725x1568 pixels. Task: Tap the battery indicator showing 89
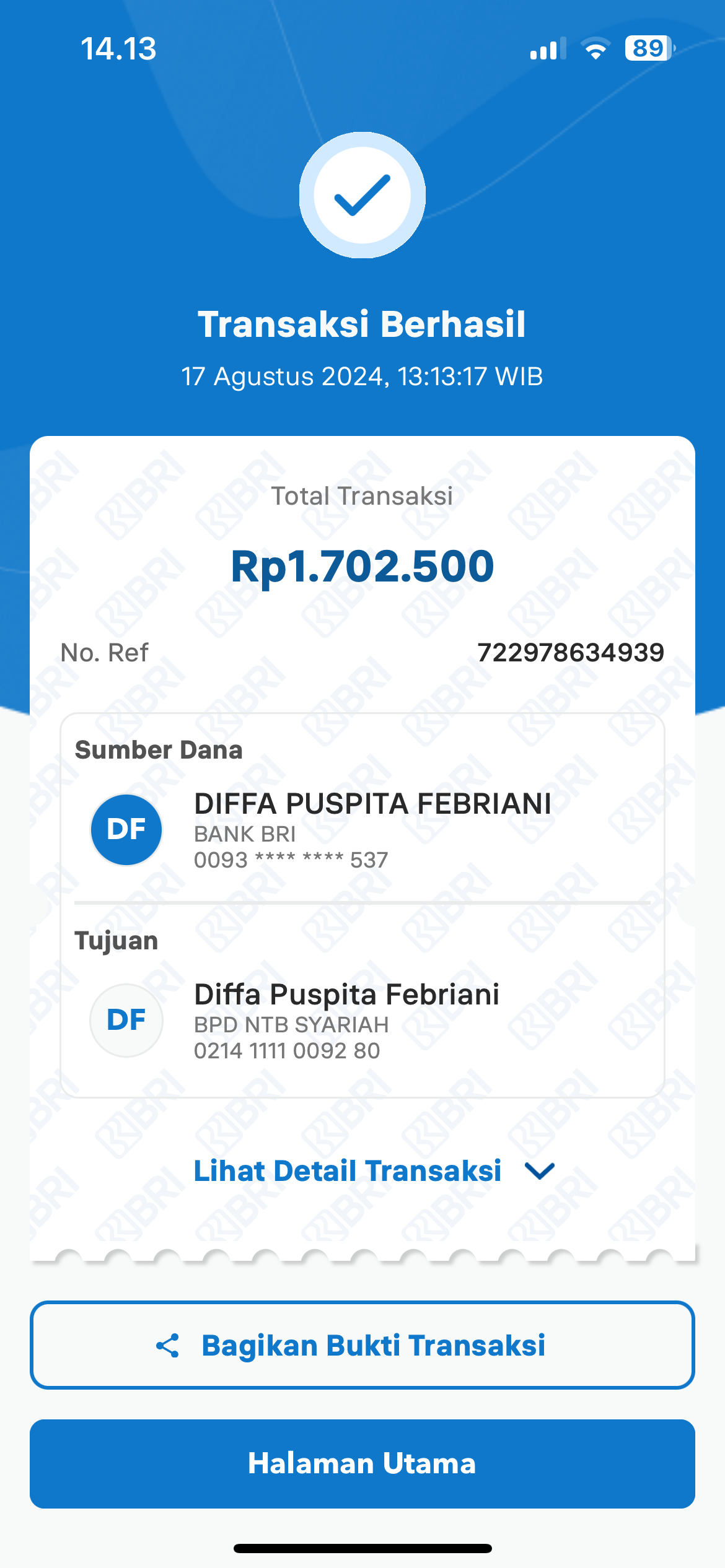click(649, 48)
